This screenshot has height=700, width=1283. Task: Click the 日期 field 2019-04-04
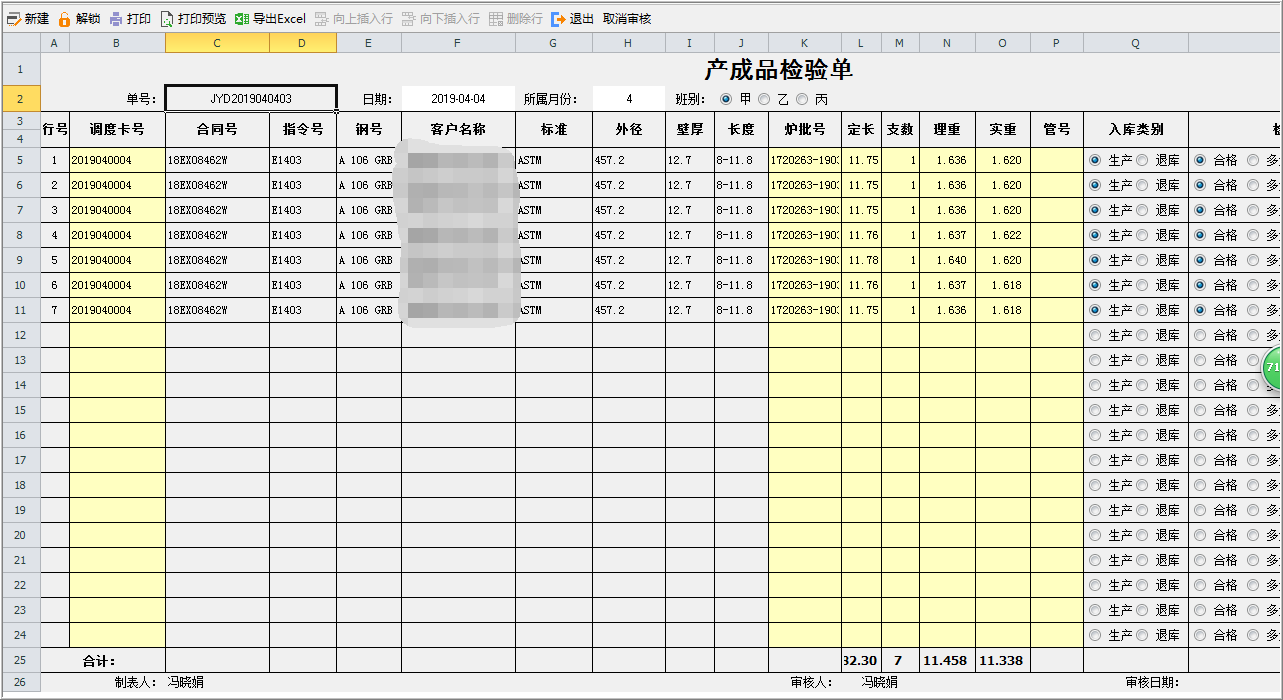pos(458,99)
